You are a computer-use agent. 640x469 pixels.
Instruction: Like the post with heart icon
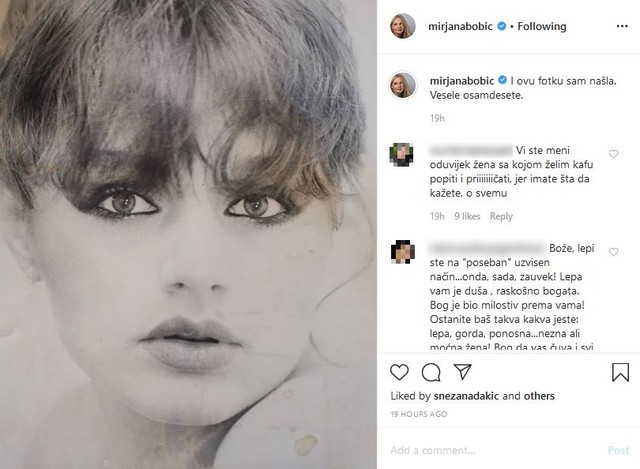coord(400,372)
